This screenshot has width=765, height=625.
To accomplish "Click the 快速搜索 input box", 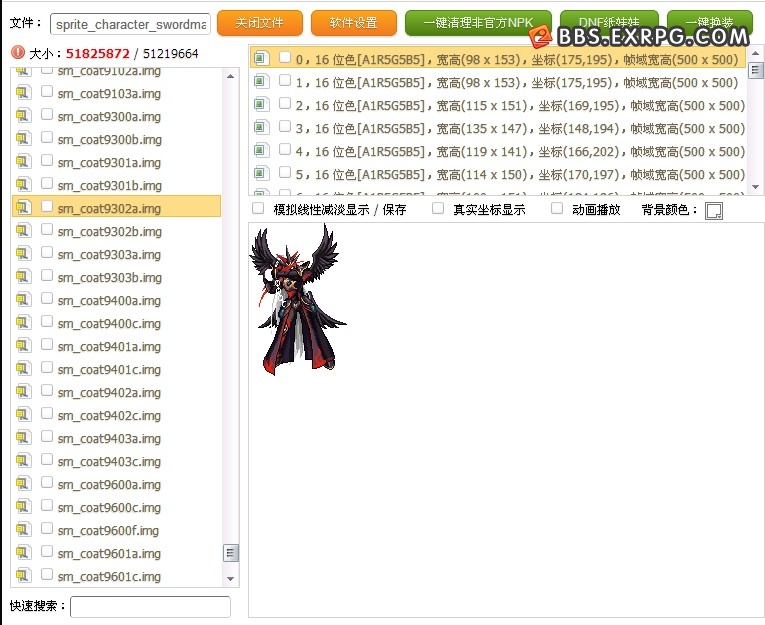I will click(150, 607).
